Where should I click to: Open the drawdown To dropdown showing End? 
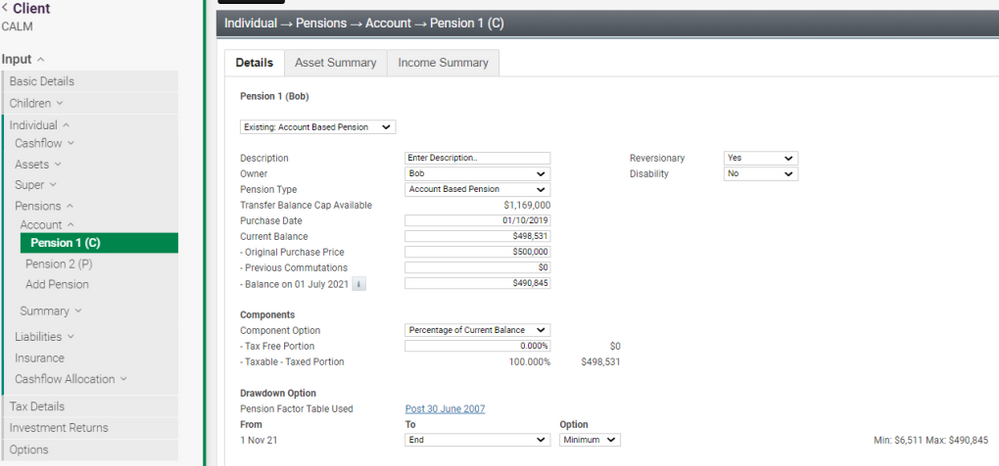[x=477, y=440]
